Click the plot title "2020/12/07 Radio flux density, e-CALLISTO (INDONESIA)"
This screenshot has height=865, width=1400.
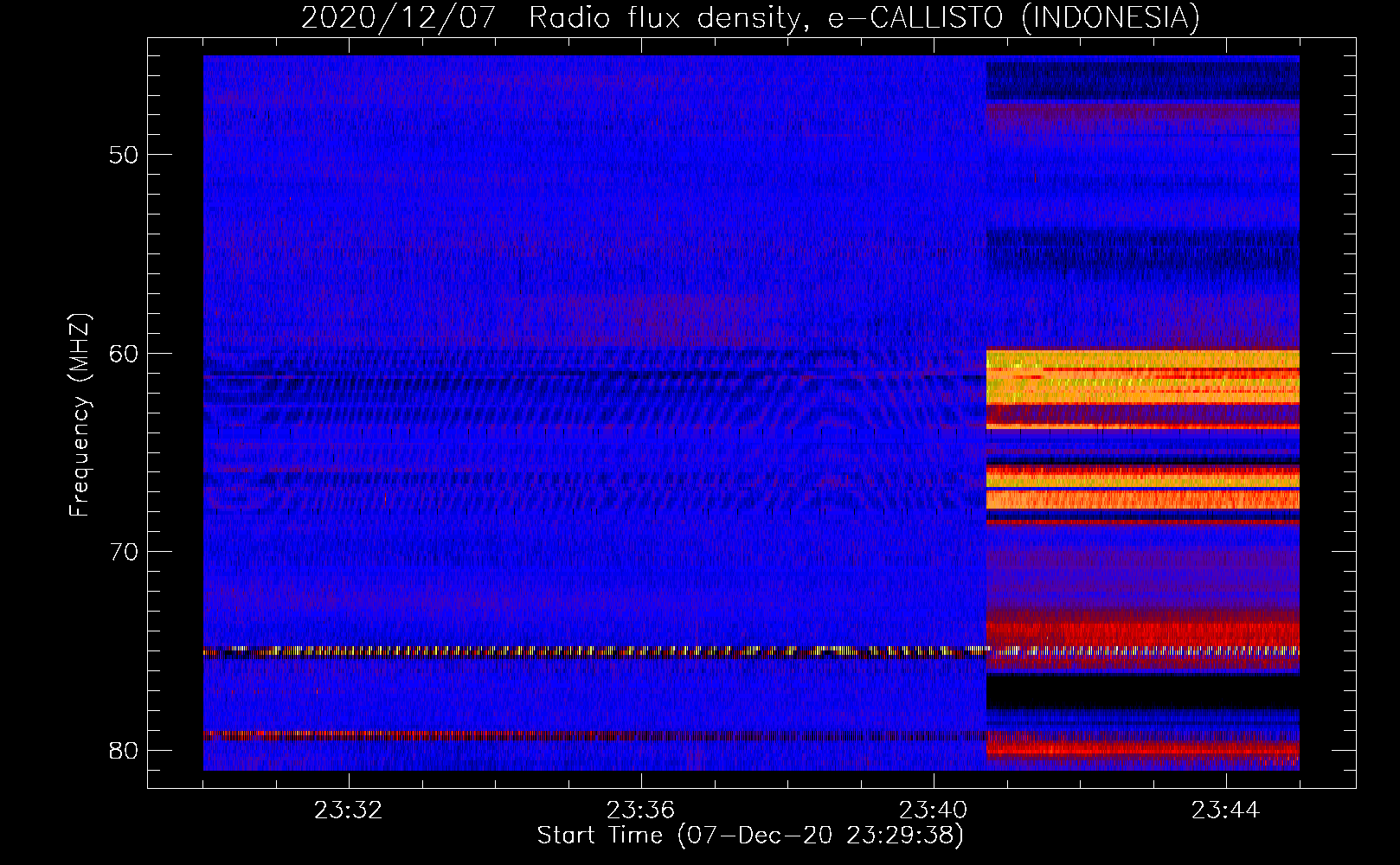click(x=750, y=17)
